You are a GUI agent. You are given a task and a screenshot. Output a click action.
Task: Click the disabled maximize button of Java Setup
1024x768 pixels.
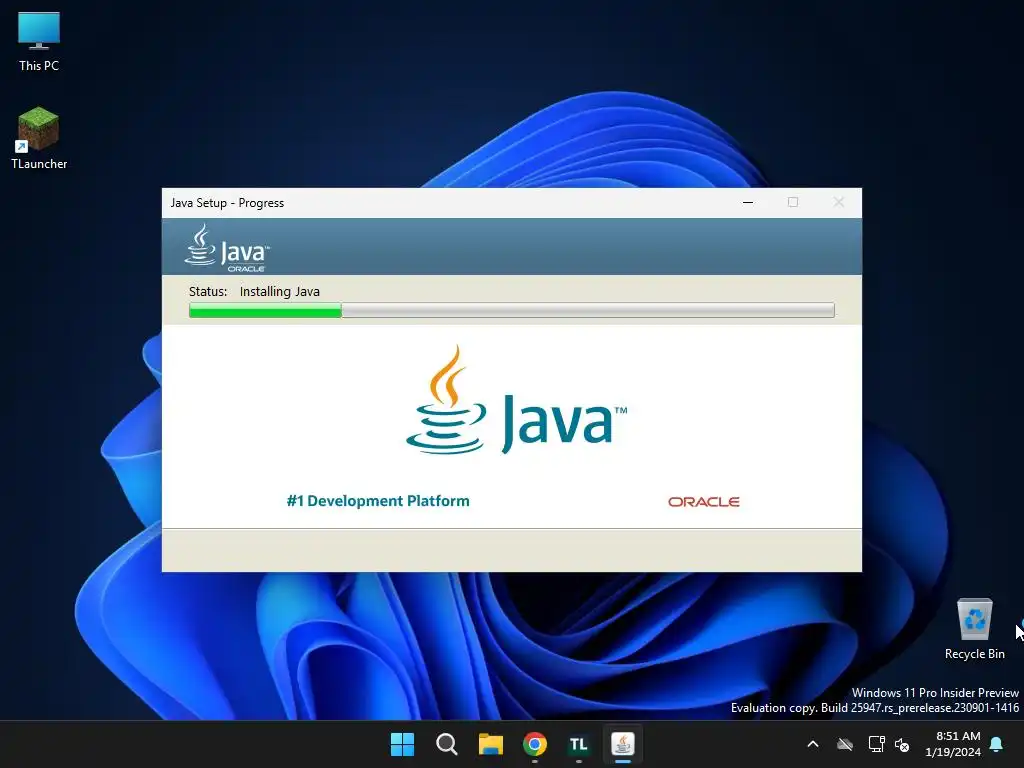[x=793, y=202]
